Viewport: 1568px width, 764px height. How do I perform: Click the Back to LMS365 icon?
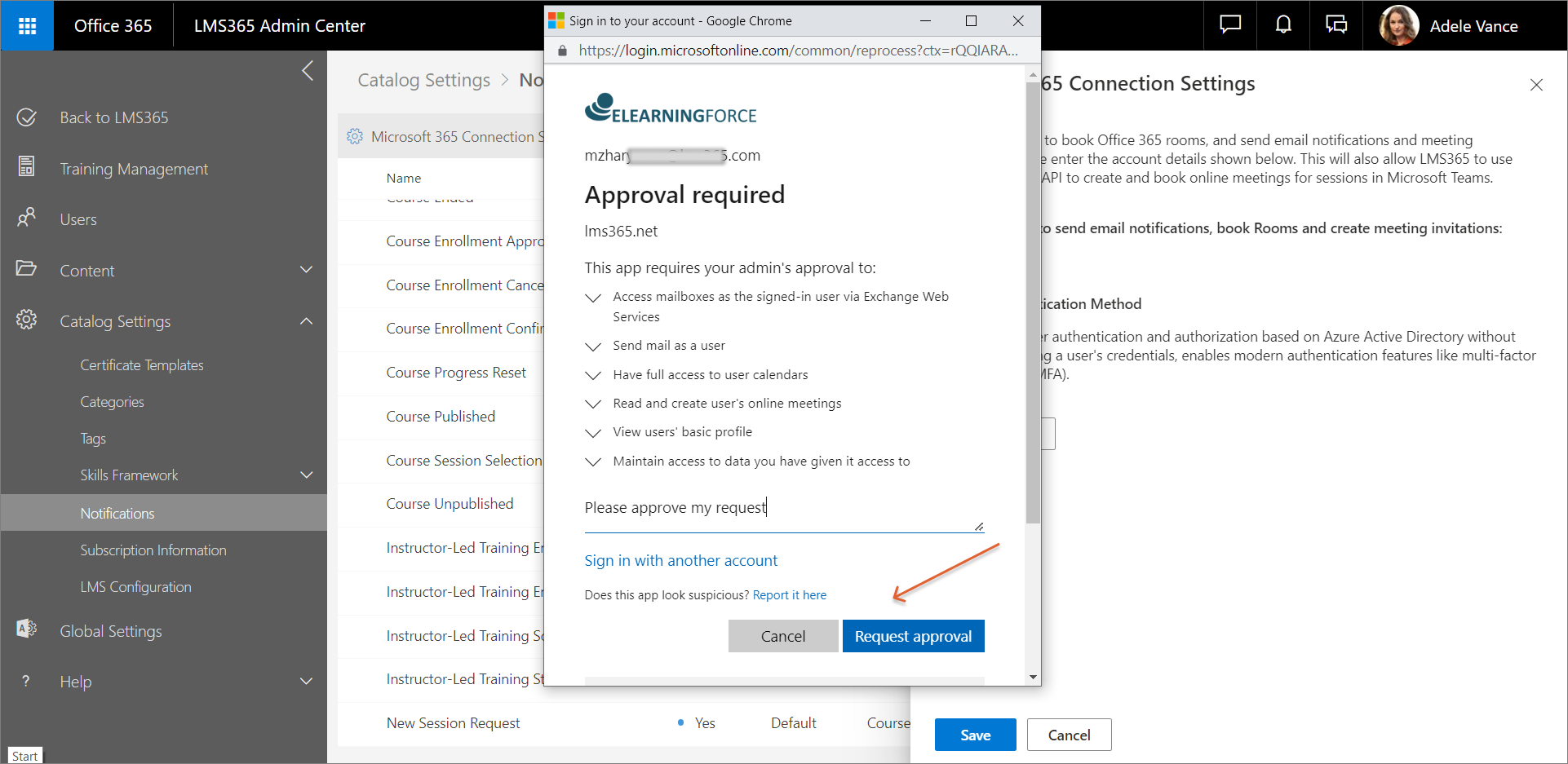(27, 117)
